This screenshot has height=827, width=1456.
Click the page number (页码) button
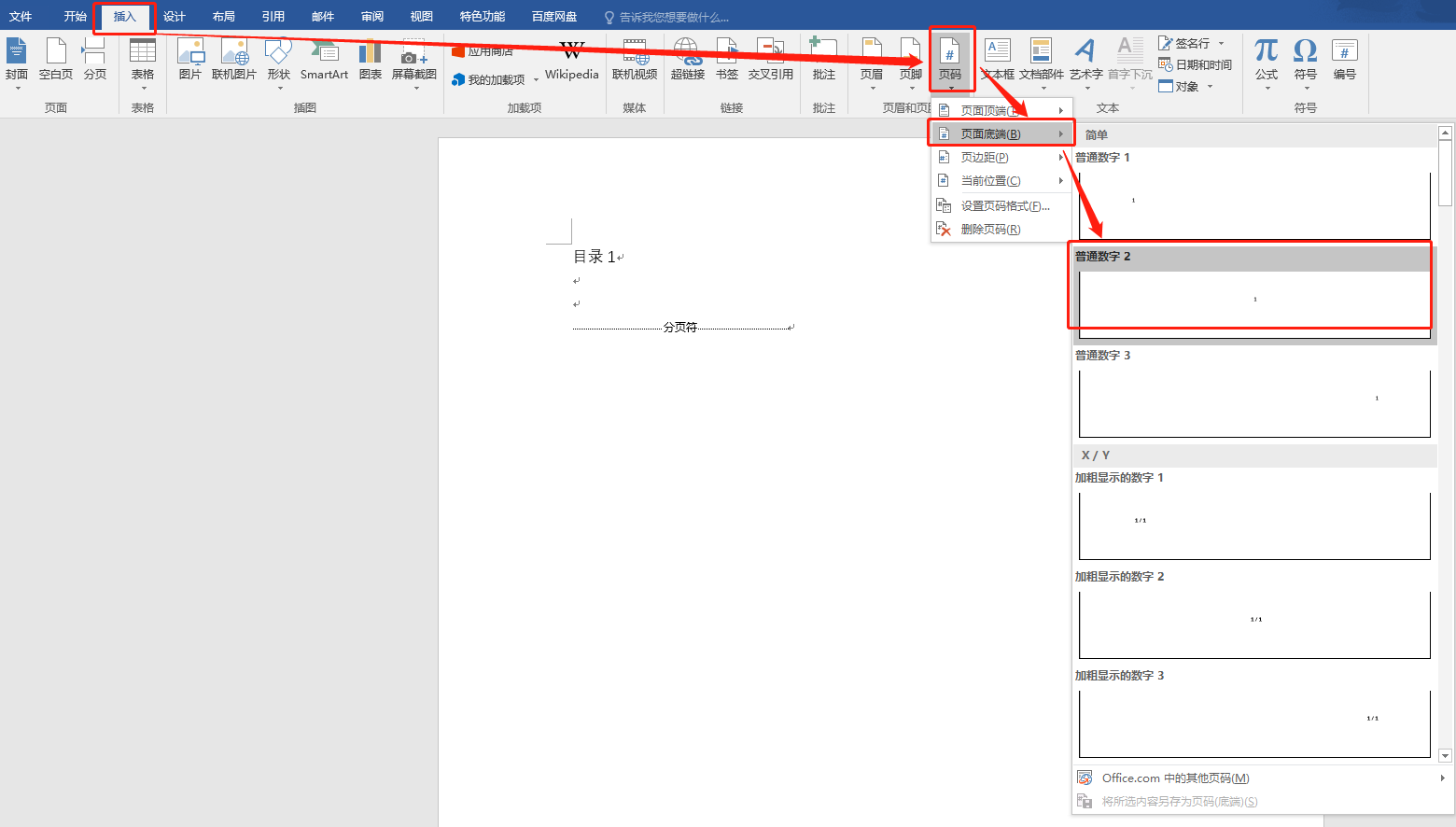(950, 63)
